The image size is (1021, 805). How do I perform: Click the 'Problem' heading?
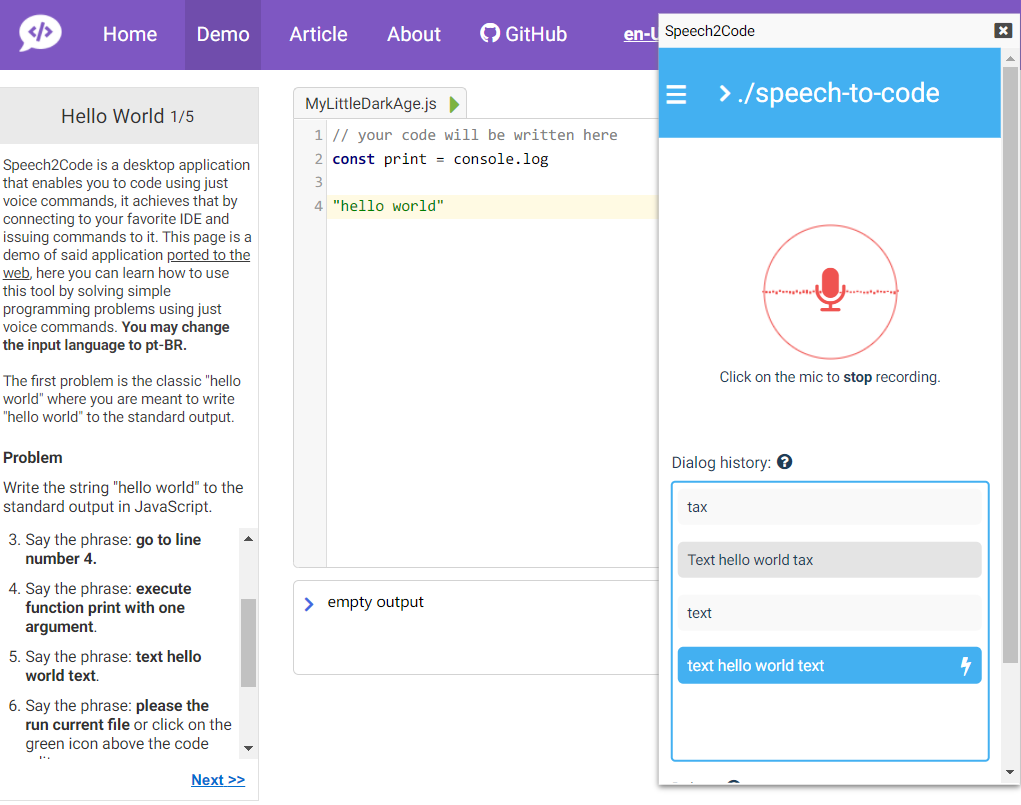33,458
